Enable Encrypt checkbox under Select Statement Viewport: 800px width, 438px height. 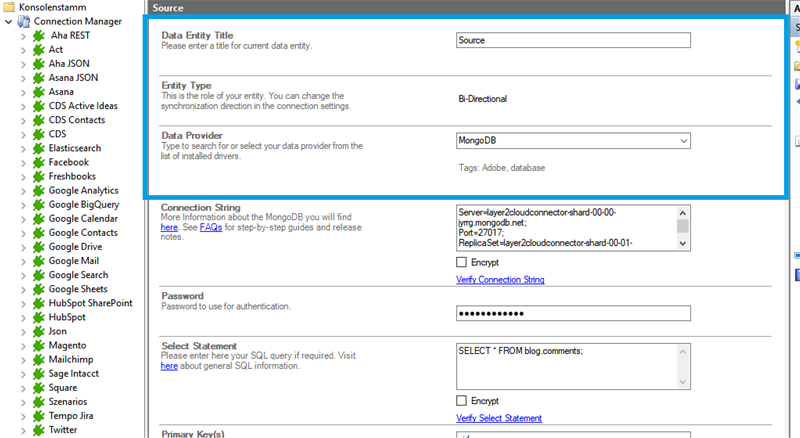point(462,400)
